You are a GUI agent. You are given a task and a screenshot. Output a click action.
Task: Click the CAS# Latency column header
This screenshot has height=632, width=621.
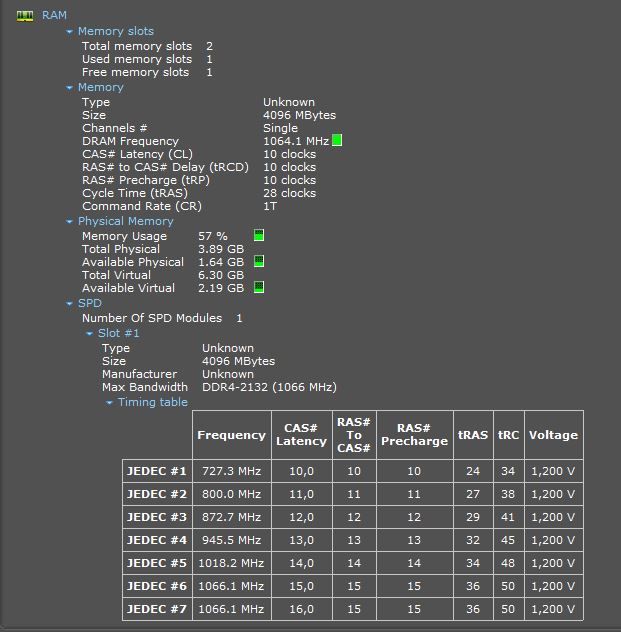(x=301, y=435)
